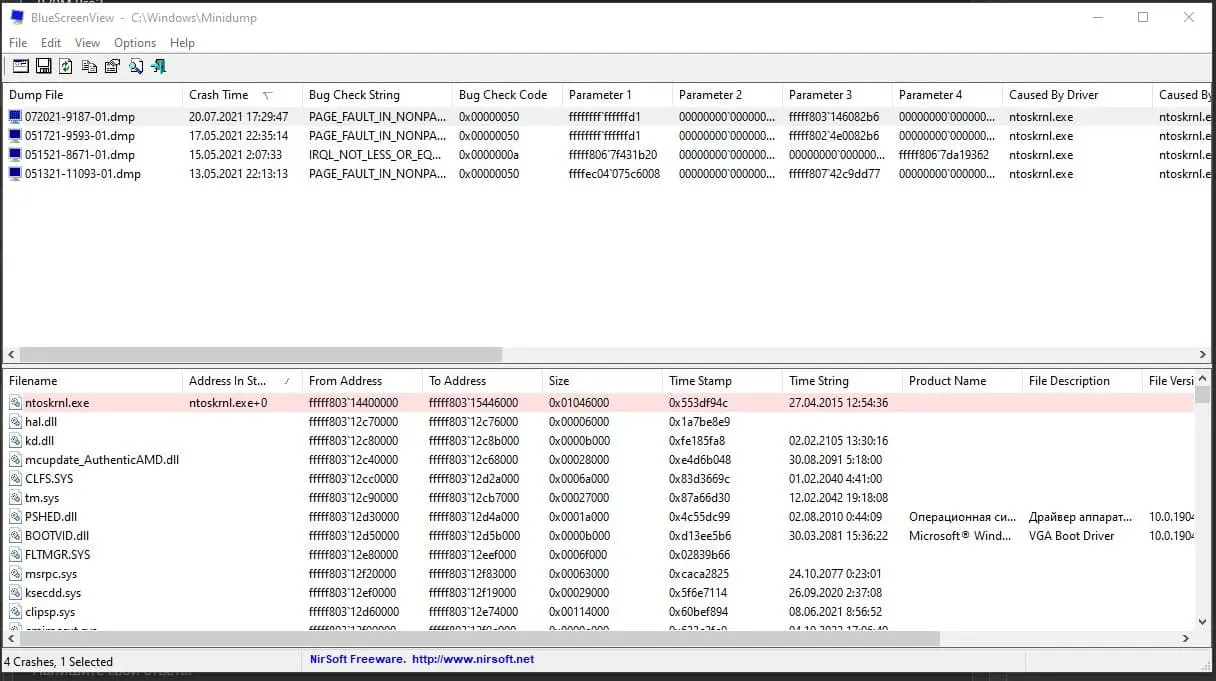Click file icon beside hal.dll
Image resolution: width=1216 pixels, height=681 pixels.
[x=15, y=422]
